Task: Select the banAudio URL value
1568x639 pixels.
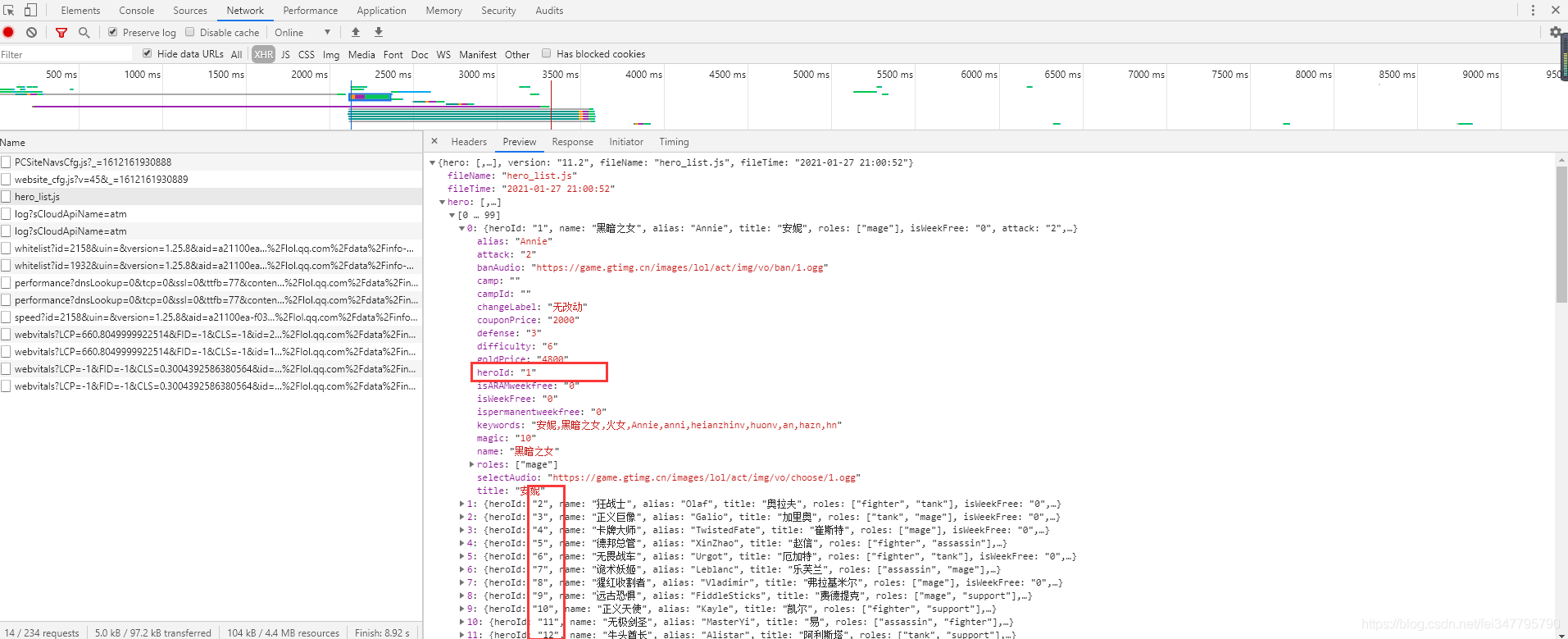Action: (x=680, y=267)
